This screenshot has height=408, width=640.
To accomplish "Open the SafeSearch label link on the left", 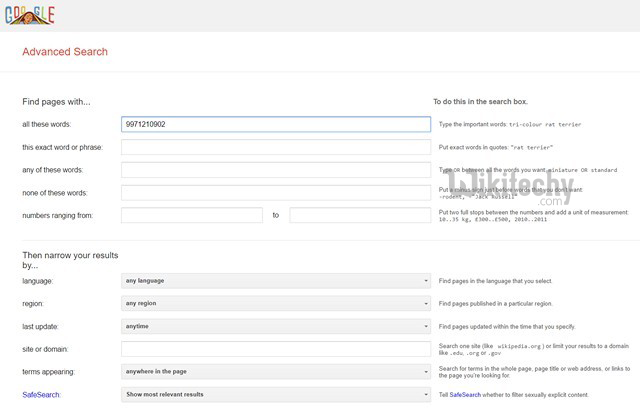I will (43, 395).
